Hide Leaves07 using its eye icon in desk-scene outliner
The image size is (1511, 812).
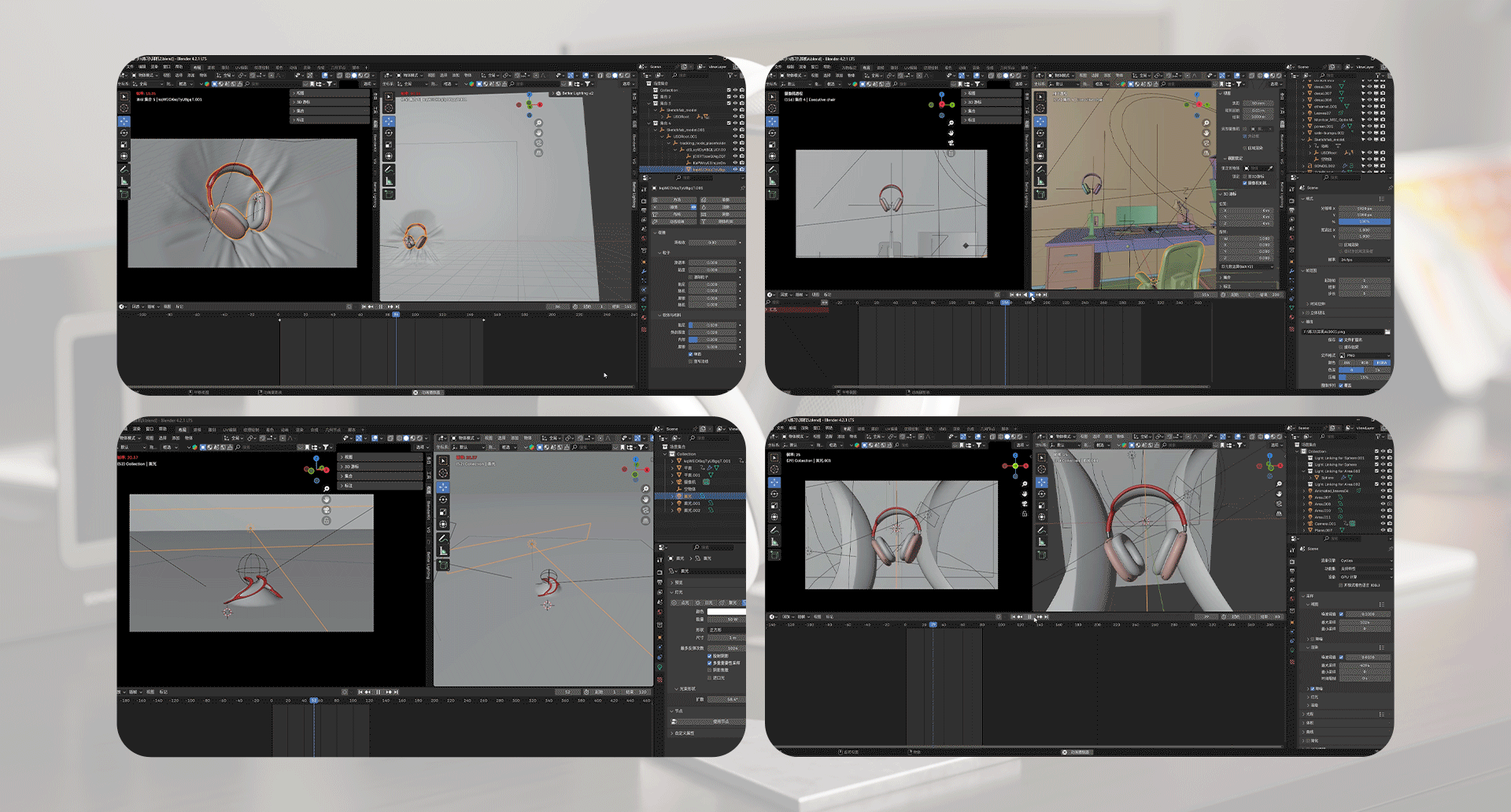coord(1369,113)
